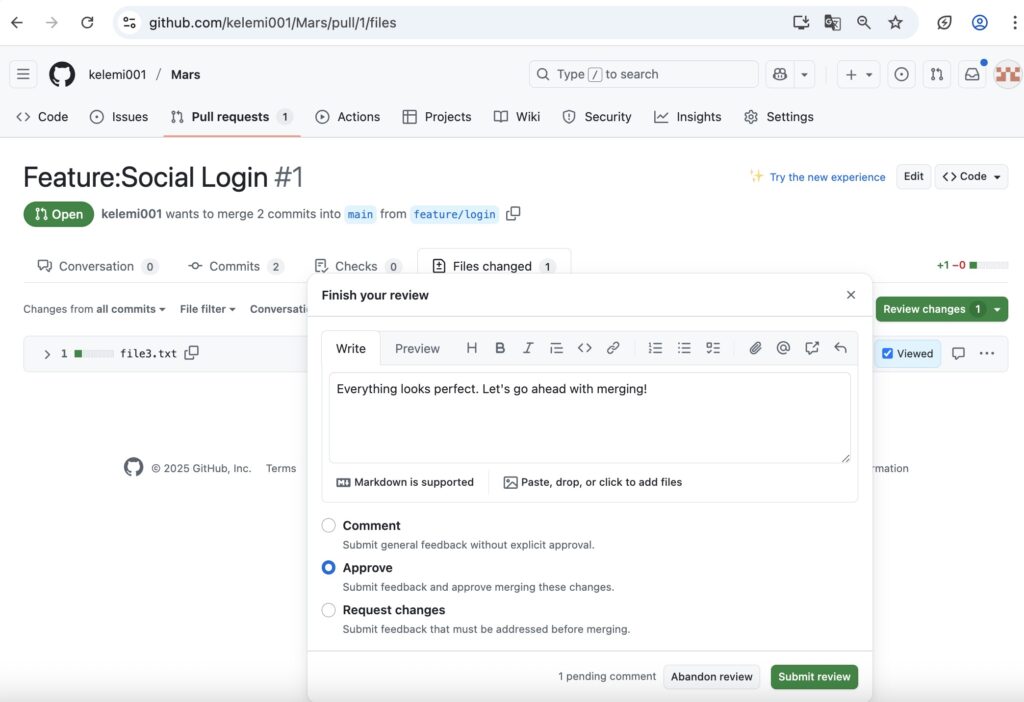The image size is (1024, 702).
Task: Attach files with the paperclip icon
Action: [x=755, y=348]
